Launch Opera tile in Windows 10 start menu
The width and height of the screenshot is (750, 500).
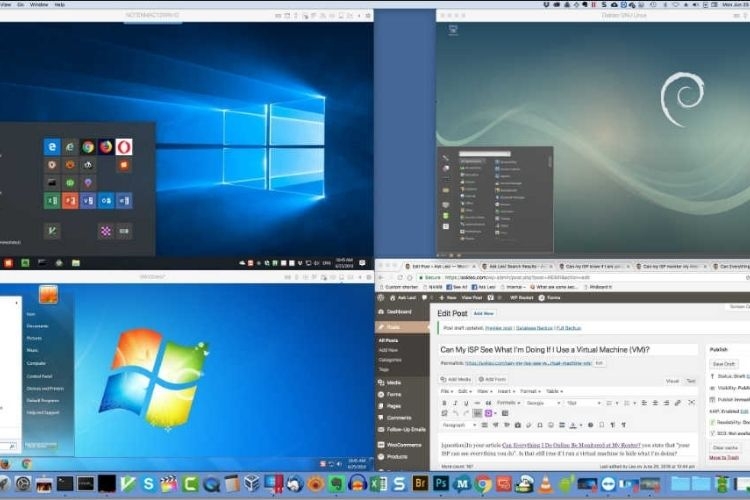coord(124,146)
